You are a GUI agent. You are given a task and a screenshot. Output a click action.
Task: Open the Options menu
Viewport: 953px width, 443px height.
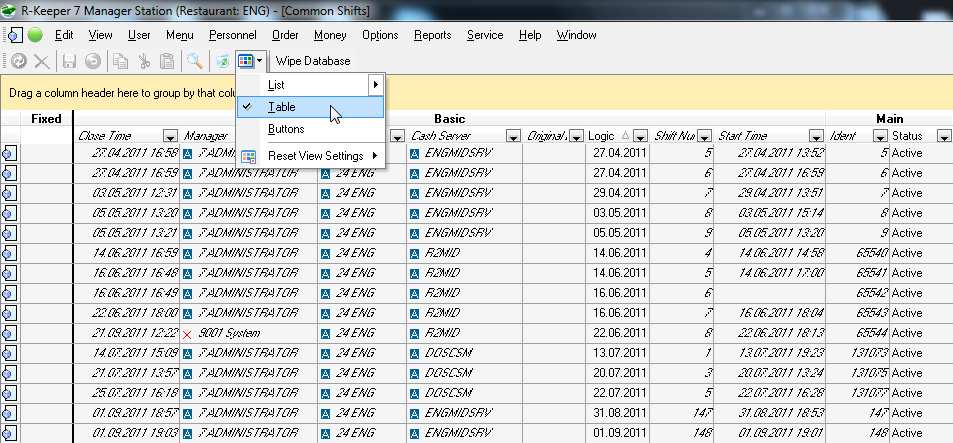pyautogui.click(x=380, y=35)
